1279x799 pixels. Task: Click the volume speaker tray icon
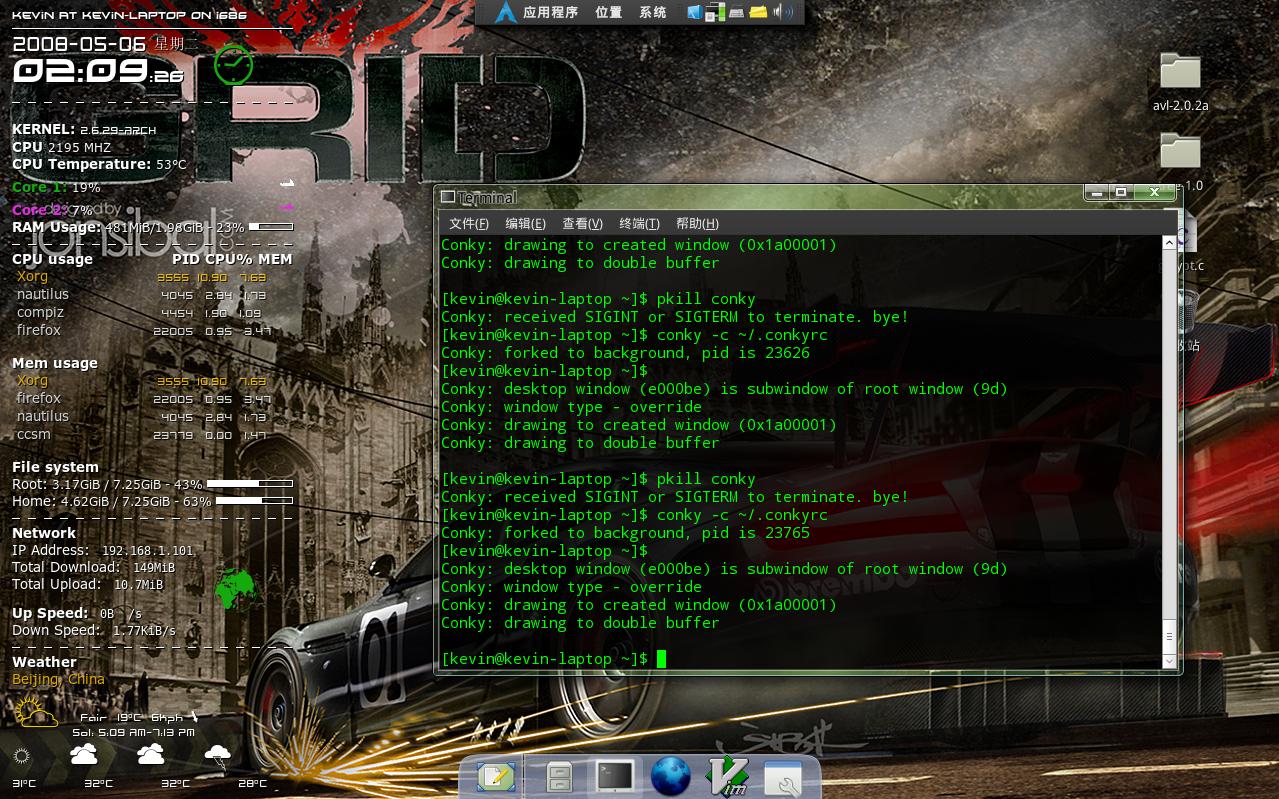click(x=784, y=12)
